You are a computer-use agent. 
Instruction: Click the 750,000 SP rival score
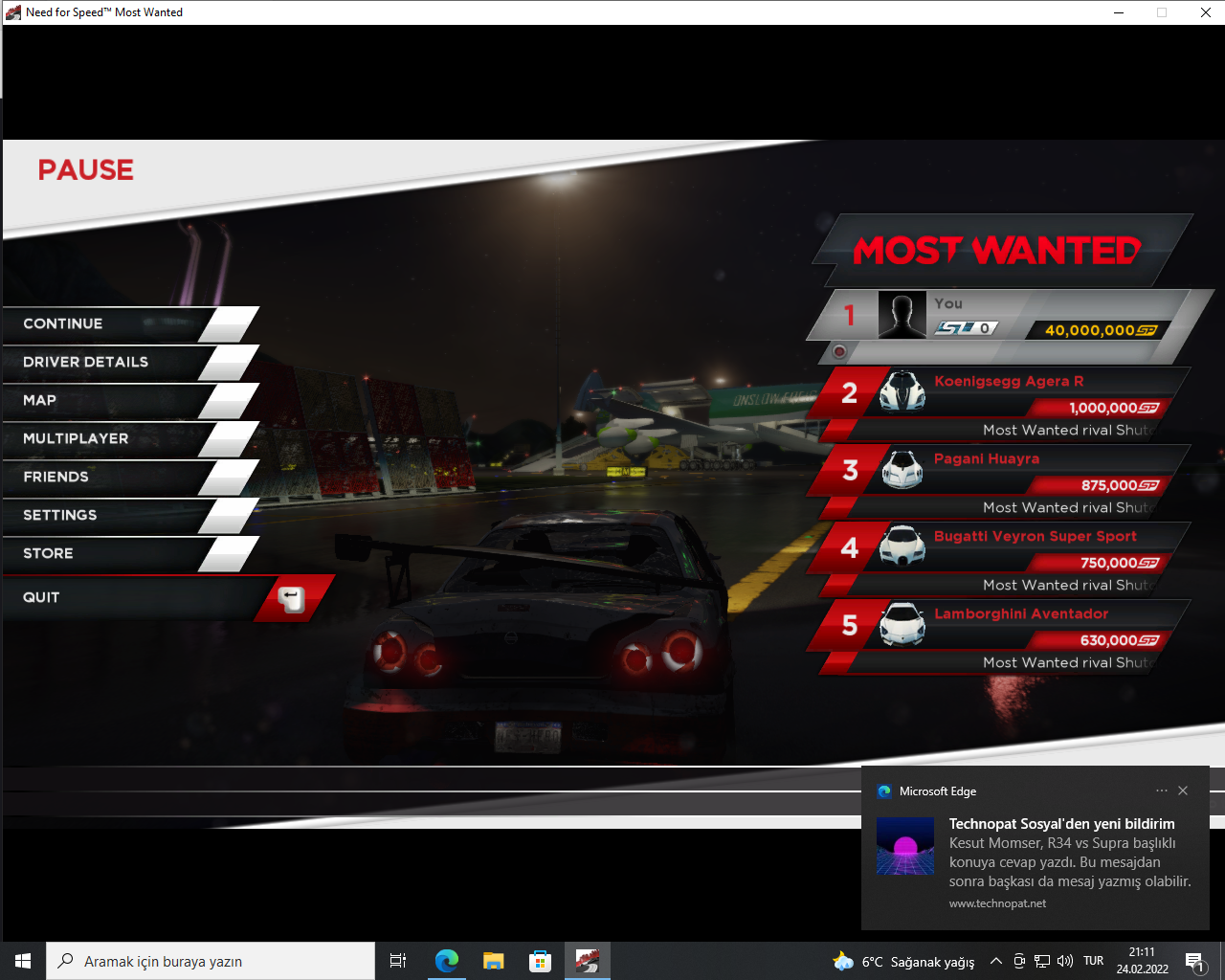[x=1121, y=563]
